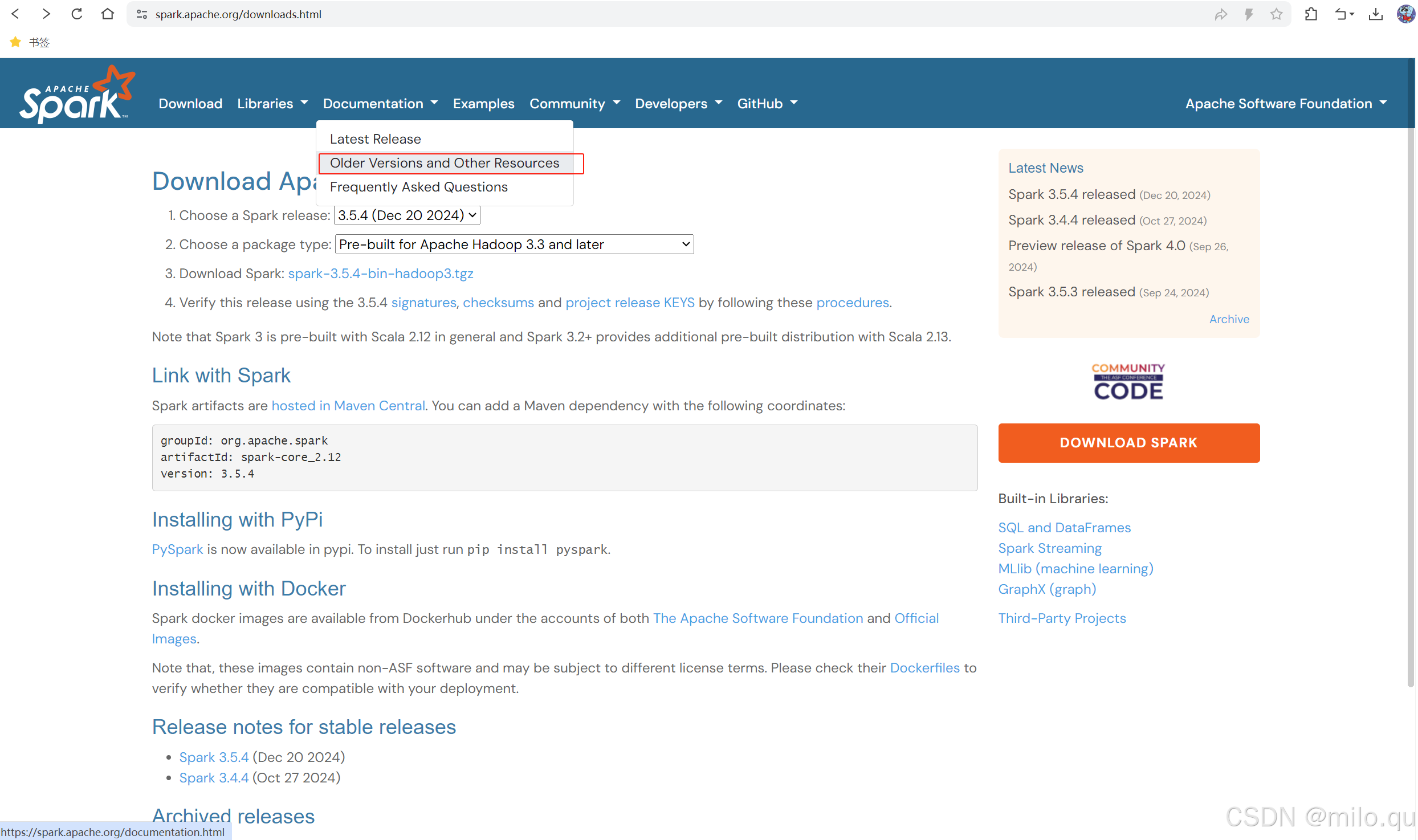This screenshot has height=840, width=1418.
Task: Download spark-3.5.4-bin-hadoop3.tgz link
Action: click(380, 274)
